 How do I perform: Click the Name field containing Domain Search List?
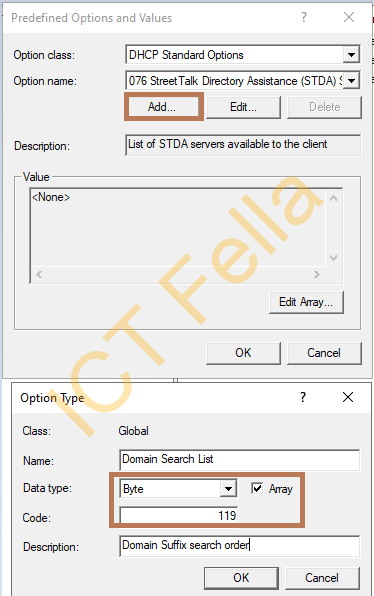(239, 460)
